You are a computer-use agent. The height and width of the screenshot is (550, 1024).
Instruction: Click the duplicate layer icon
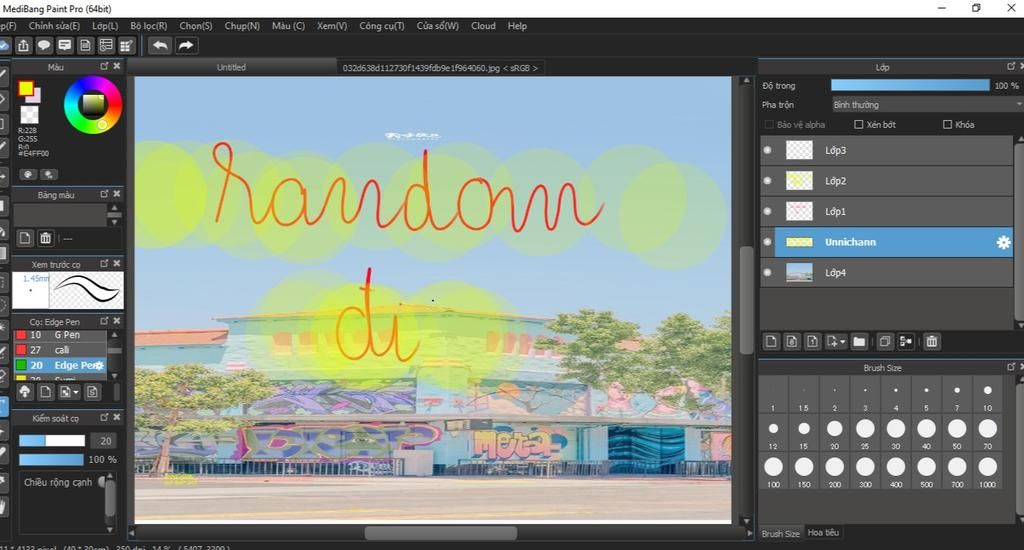coord(884,341)
